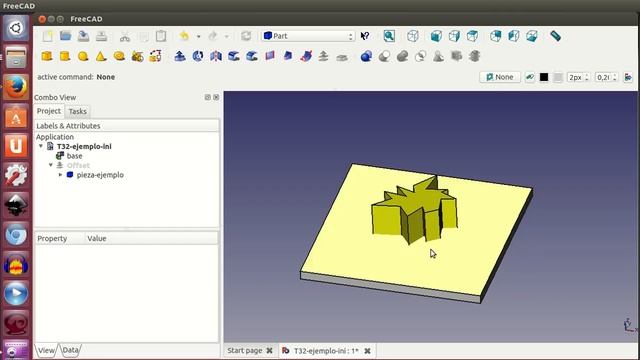The width and height of the screenshot is (640, 360).
Task: Click the None working plane button
Action: [500, 77]
